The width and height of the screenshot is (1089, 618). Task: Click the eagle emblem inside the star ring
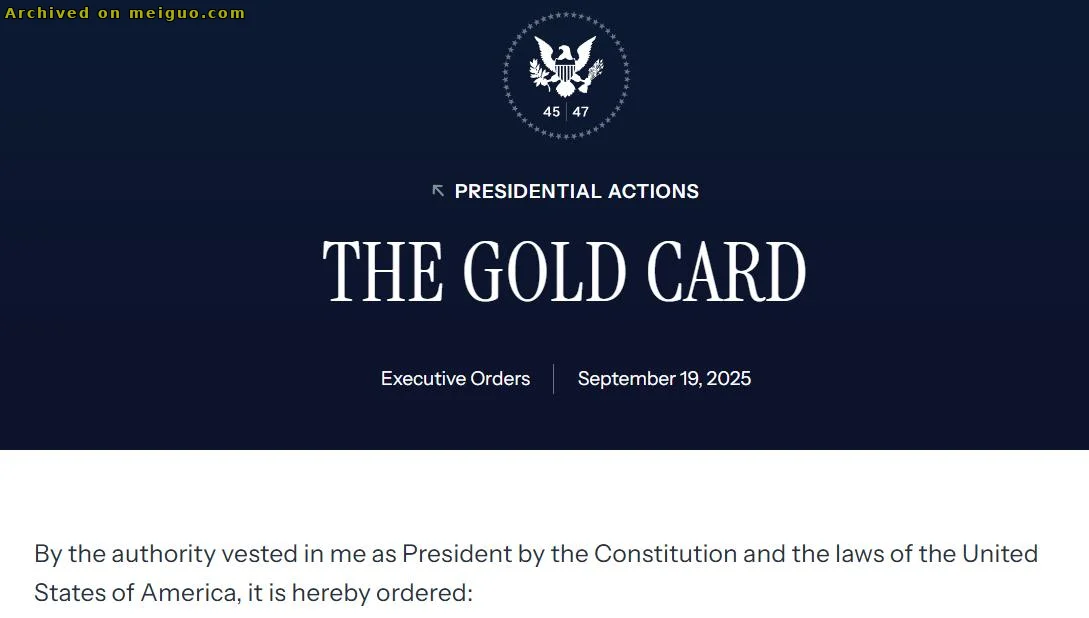[566, 66]
